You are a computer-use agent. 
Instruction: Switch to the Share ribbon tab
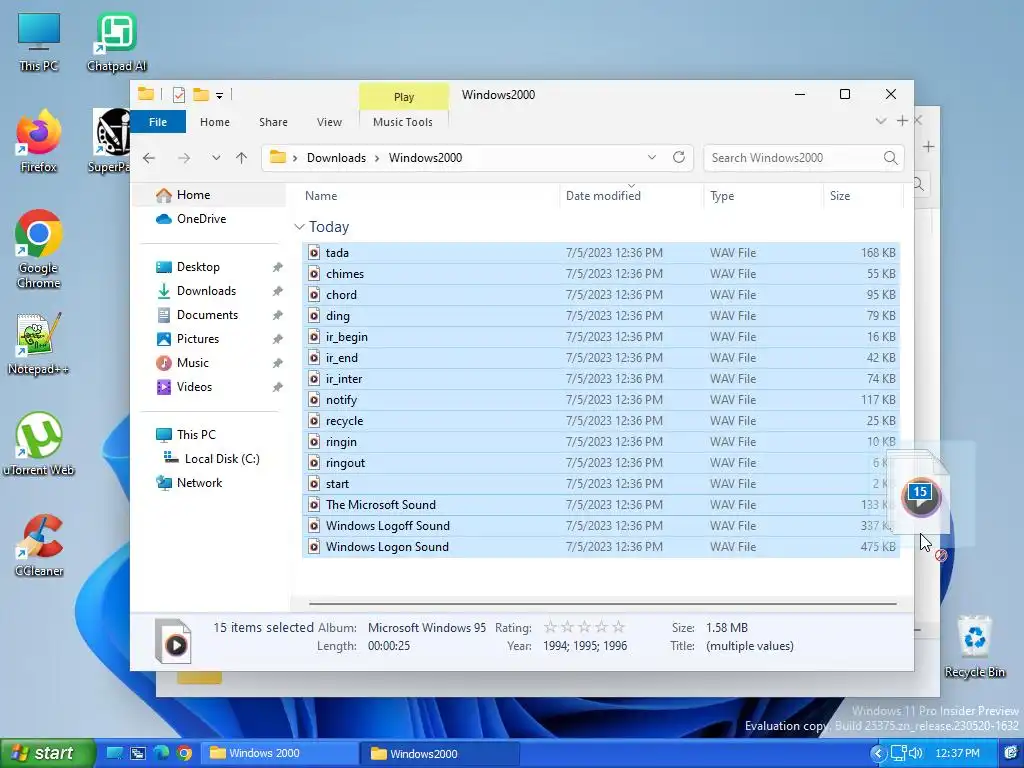(x=273, y=122)
